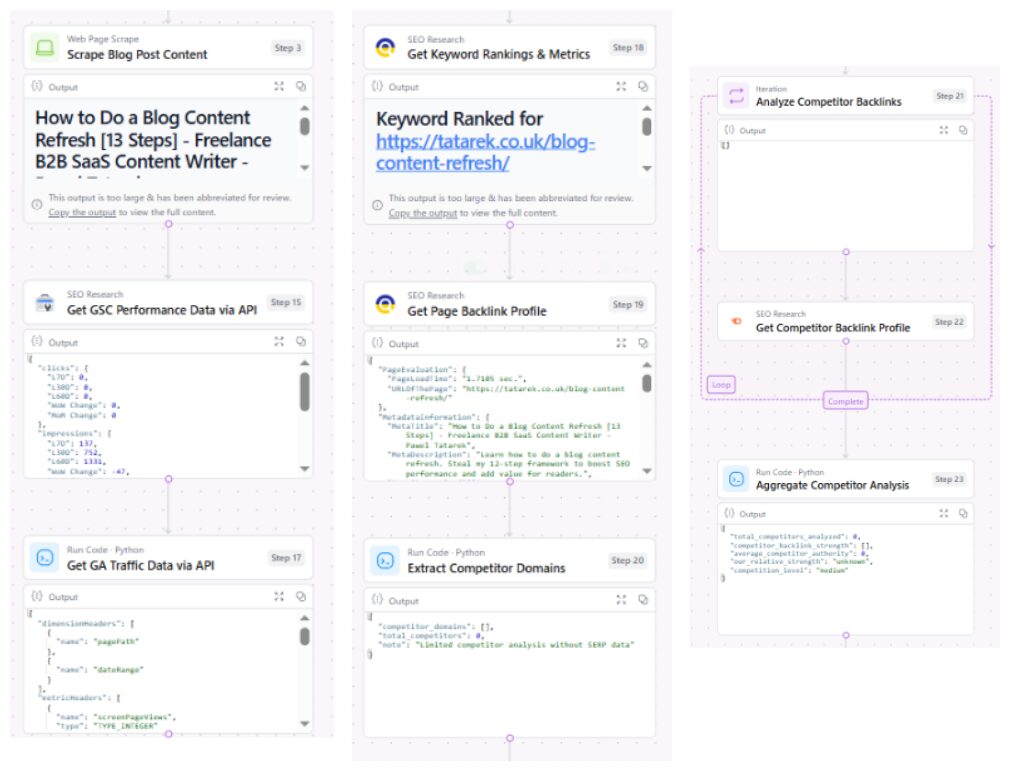Copy the Aggregate Competitor Analysis output

pos(962,513)
